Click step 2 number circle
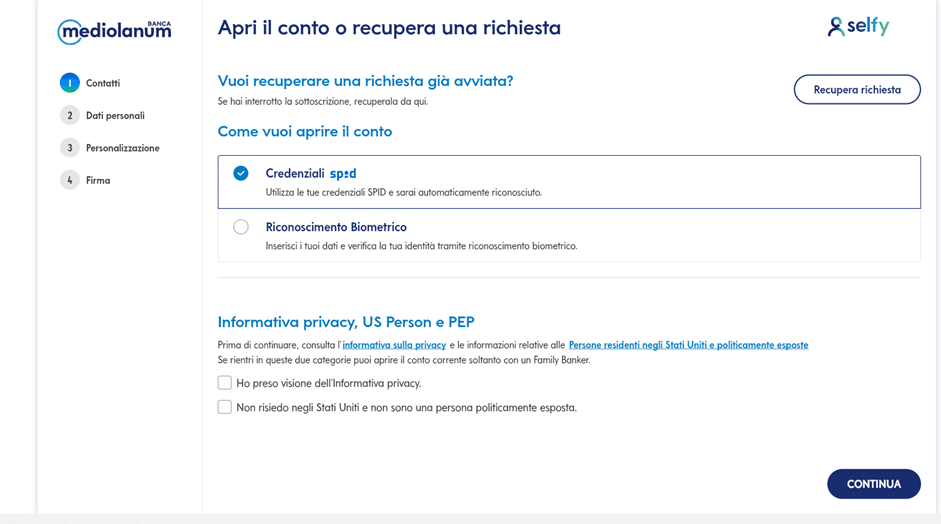This screenshot has width=941, height=524. [70, 115]
